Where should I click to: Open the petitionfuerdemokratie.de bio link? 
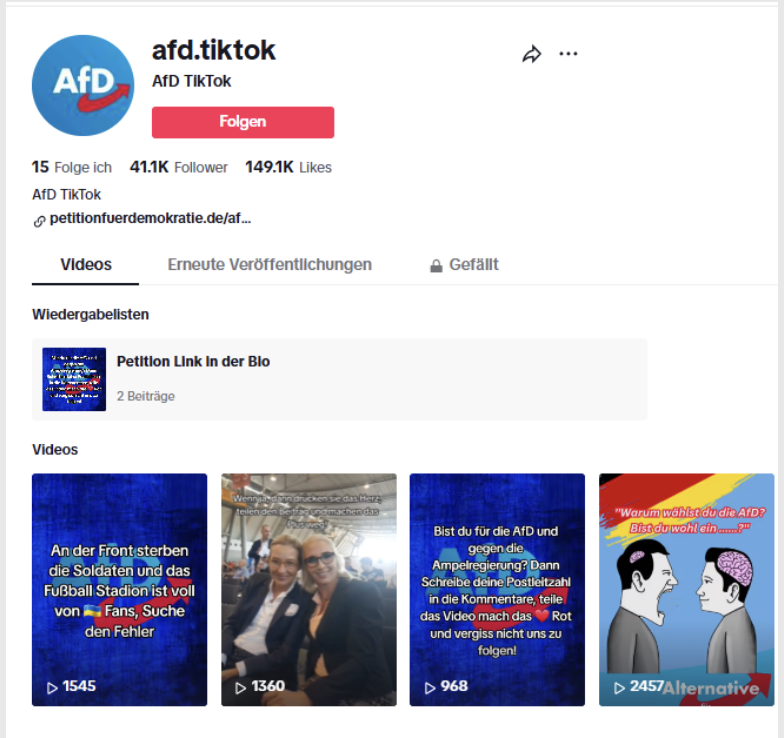[x=150, y=218]
